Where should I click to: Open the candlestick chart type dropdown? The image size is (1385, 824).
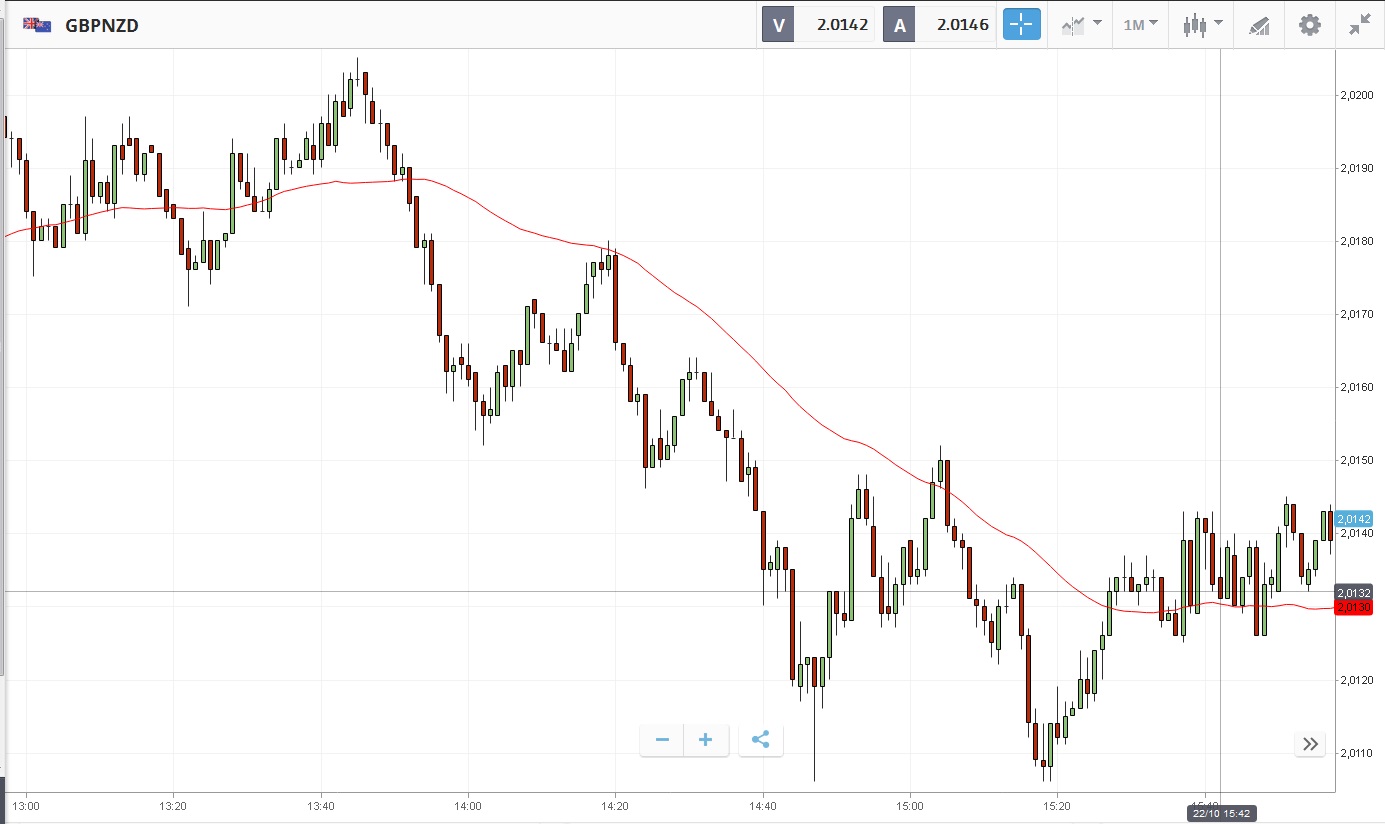coord(1201,25)
